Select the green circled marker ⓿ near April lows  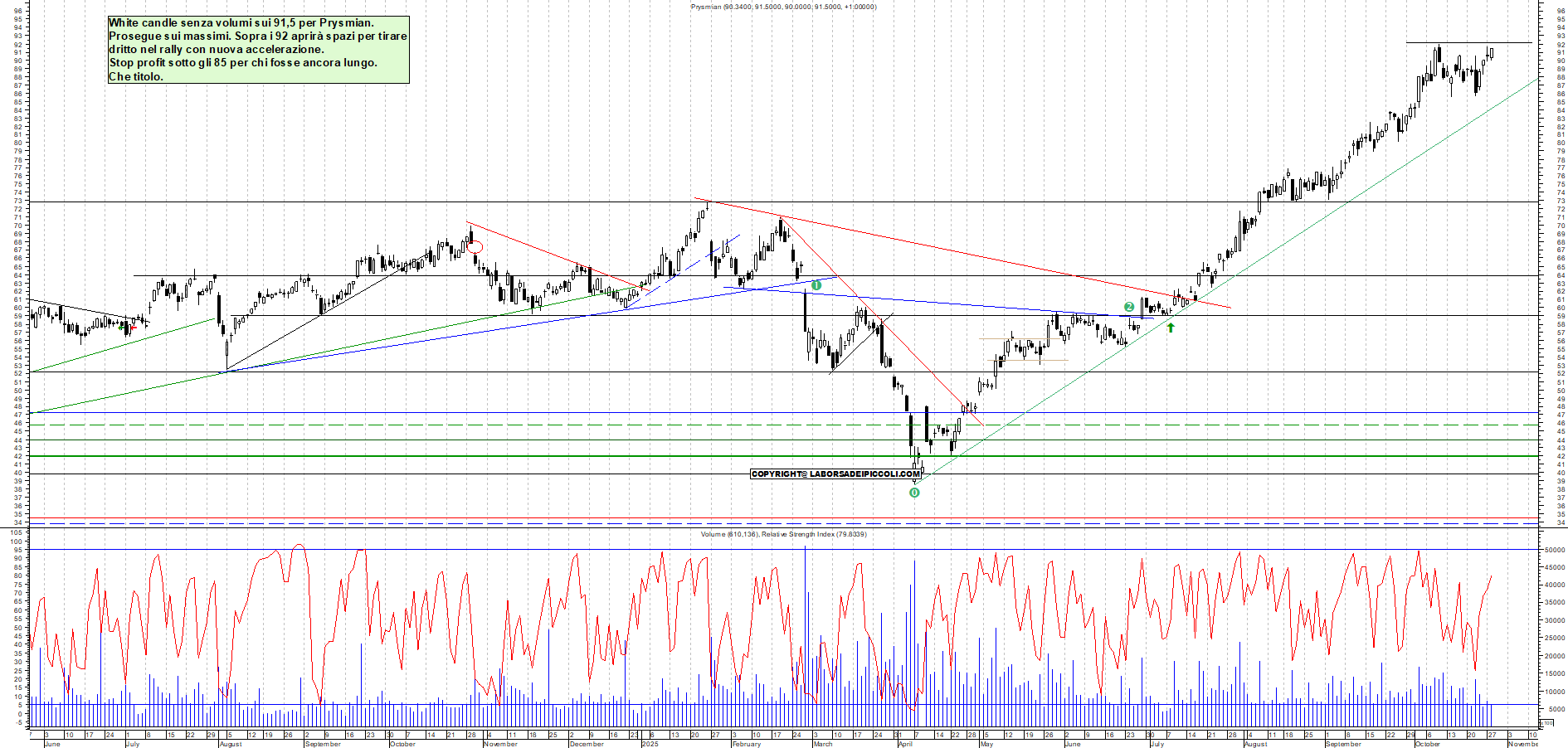(x=914, y=492)
